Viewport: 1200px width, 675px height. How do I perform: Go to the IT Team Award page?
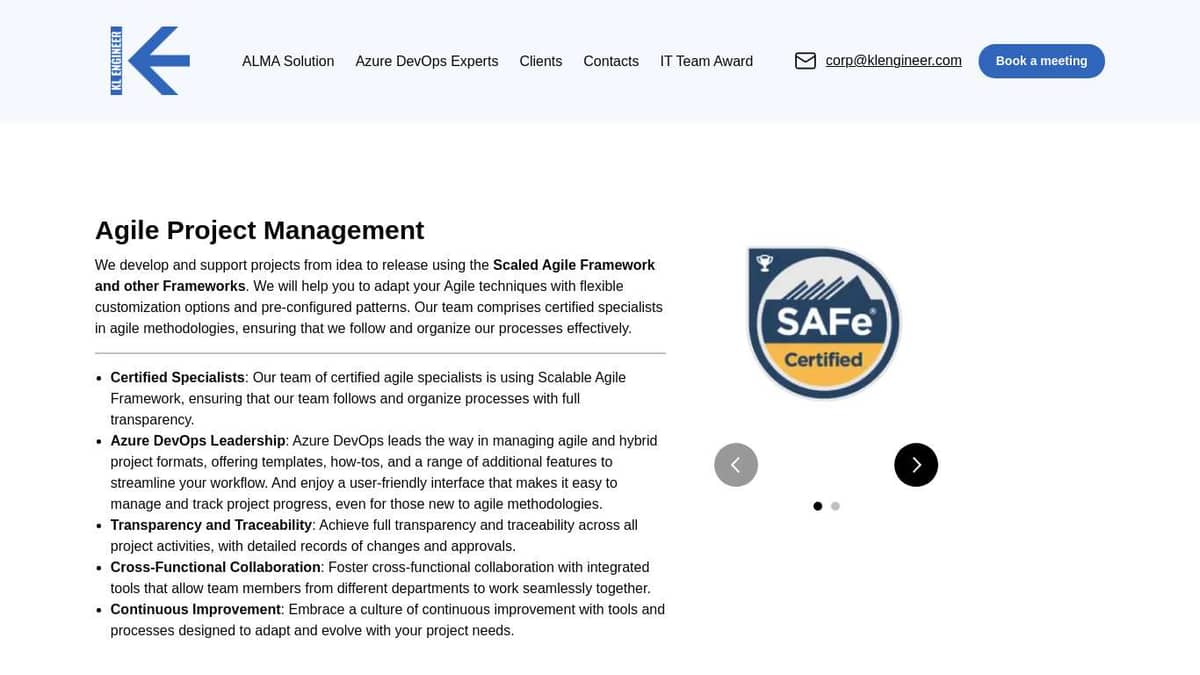pyautogui.click(x=706, y=61)
